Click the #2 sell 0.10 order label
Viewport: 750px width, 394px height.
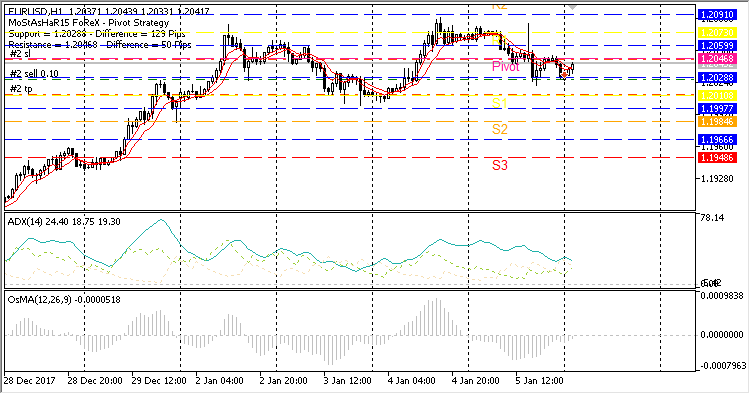[x=34, y=74]
